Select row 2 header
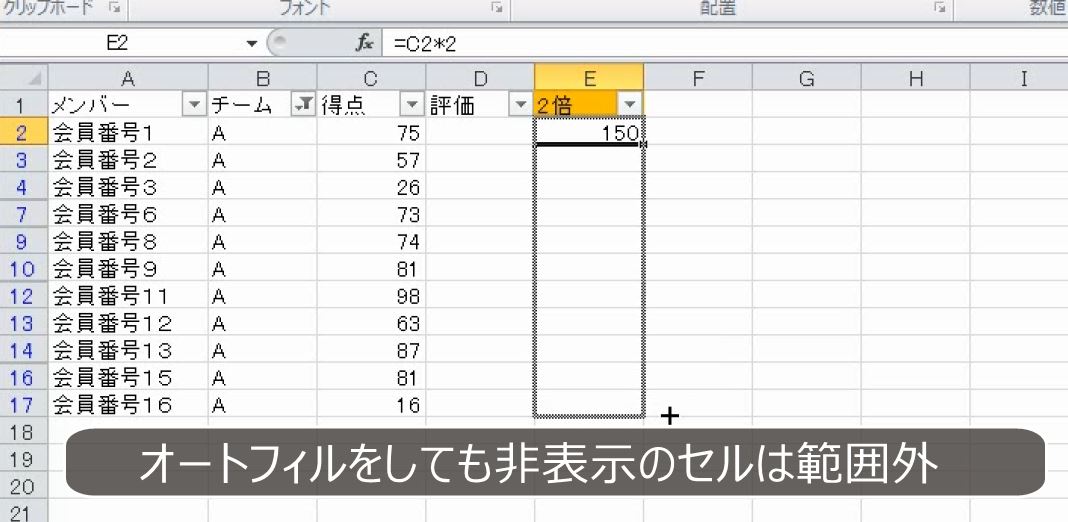 [24, 132]
